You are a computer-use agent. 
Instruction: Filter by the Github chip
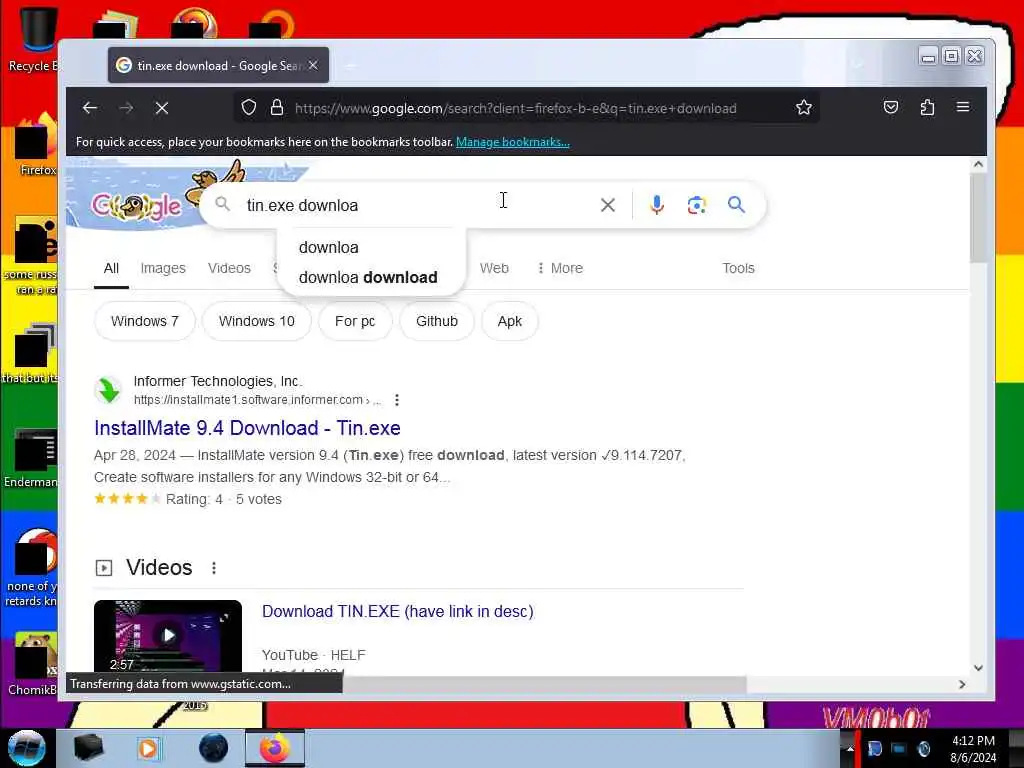point(436,321)
